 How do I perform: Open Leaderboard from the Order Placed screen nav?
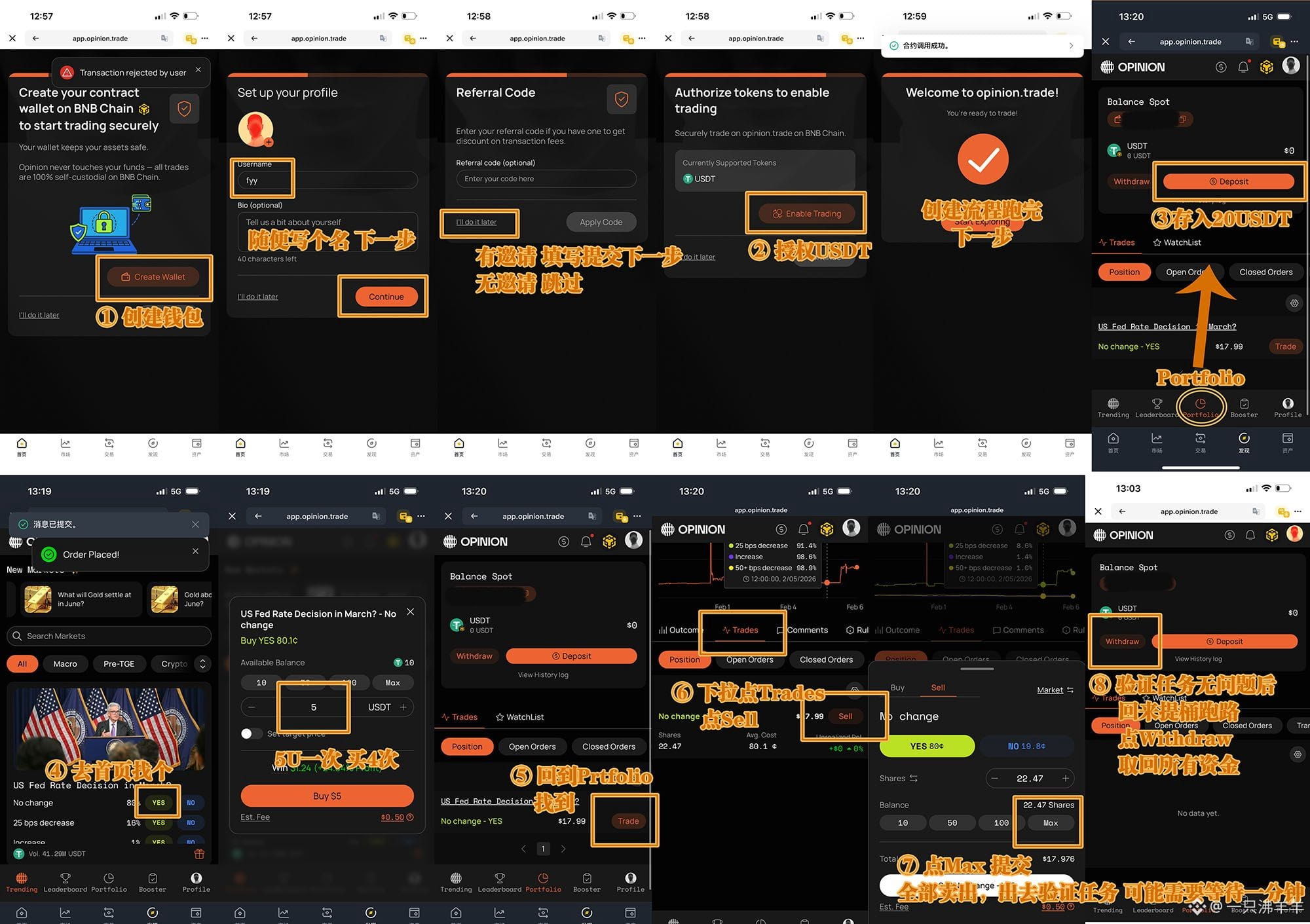[x=65, y=882]
